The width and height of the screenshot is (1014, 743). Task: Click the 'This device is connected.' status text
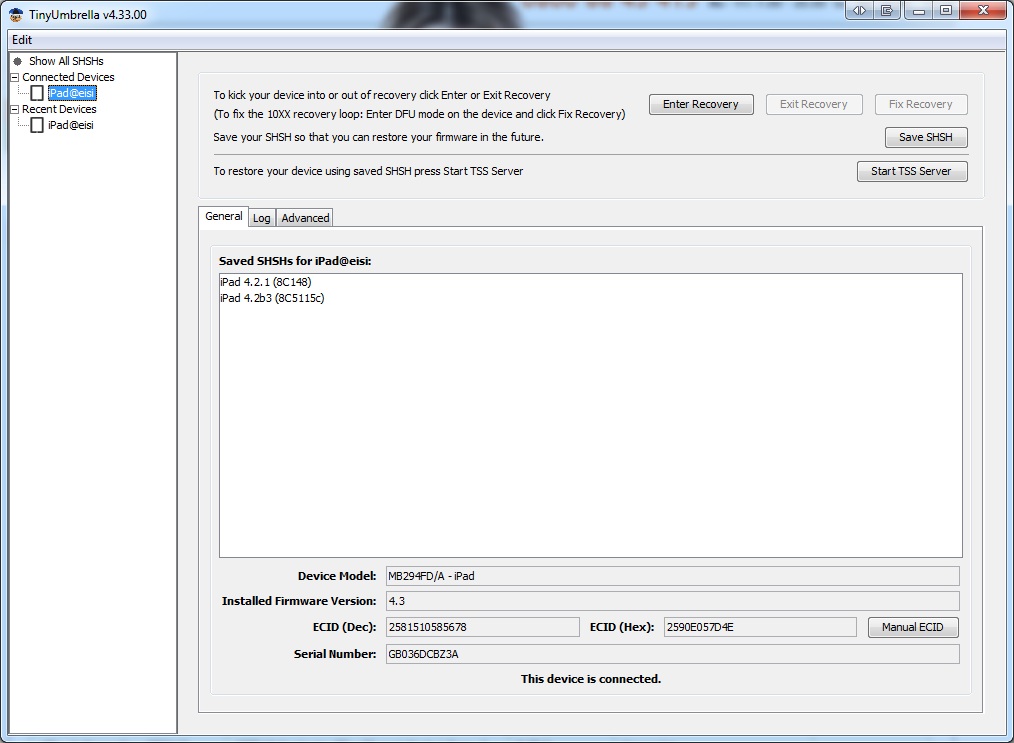click(591, 679)
